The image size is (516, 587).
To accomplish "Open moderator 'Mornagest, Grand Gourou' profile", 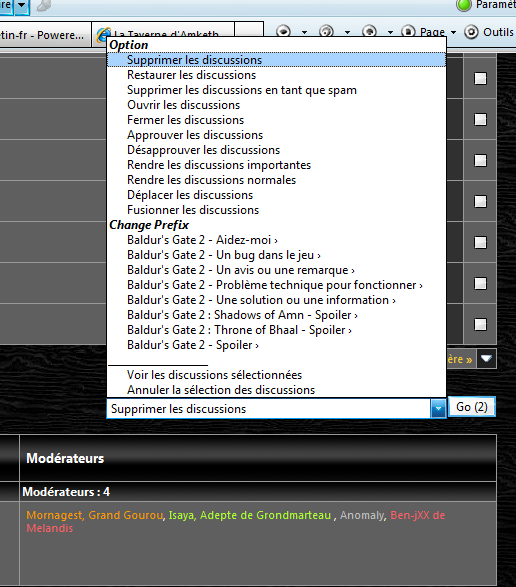I will [x=95, y=515].
